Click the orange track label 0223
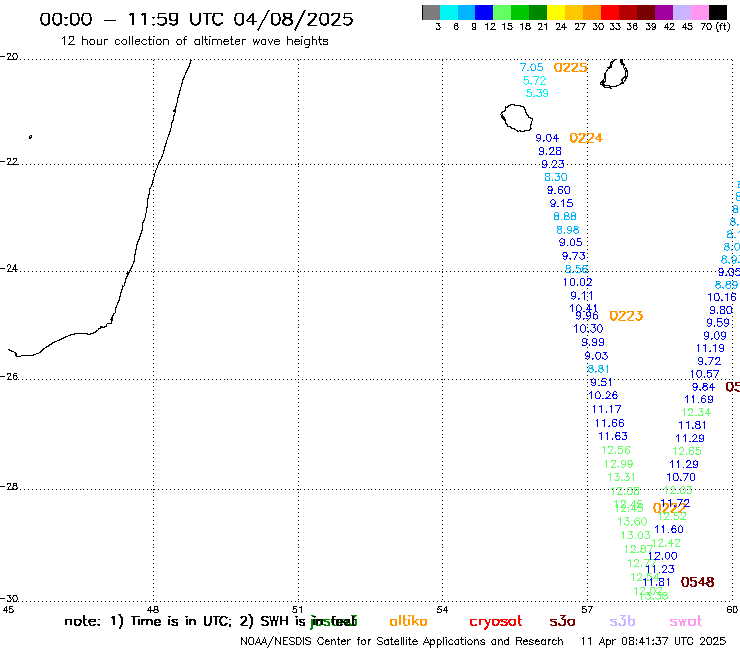740x650 pixels. (x=626, y=316)
